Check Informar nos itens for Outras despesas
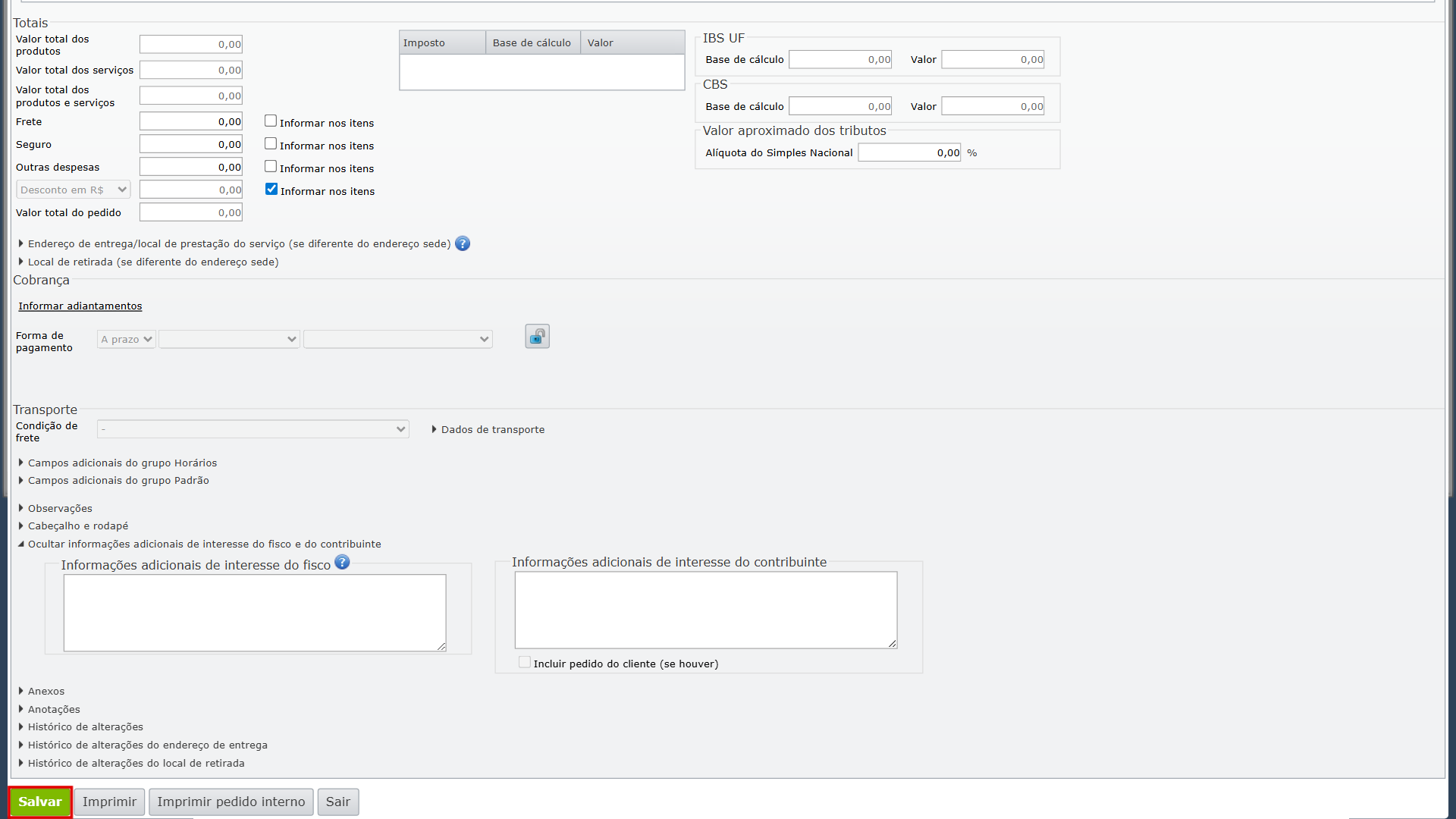The height and width of the screenshot is (819, 1456). (271, 167)
